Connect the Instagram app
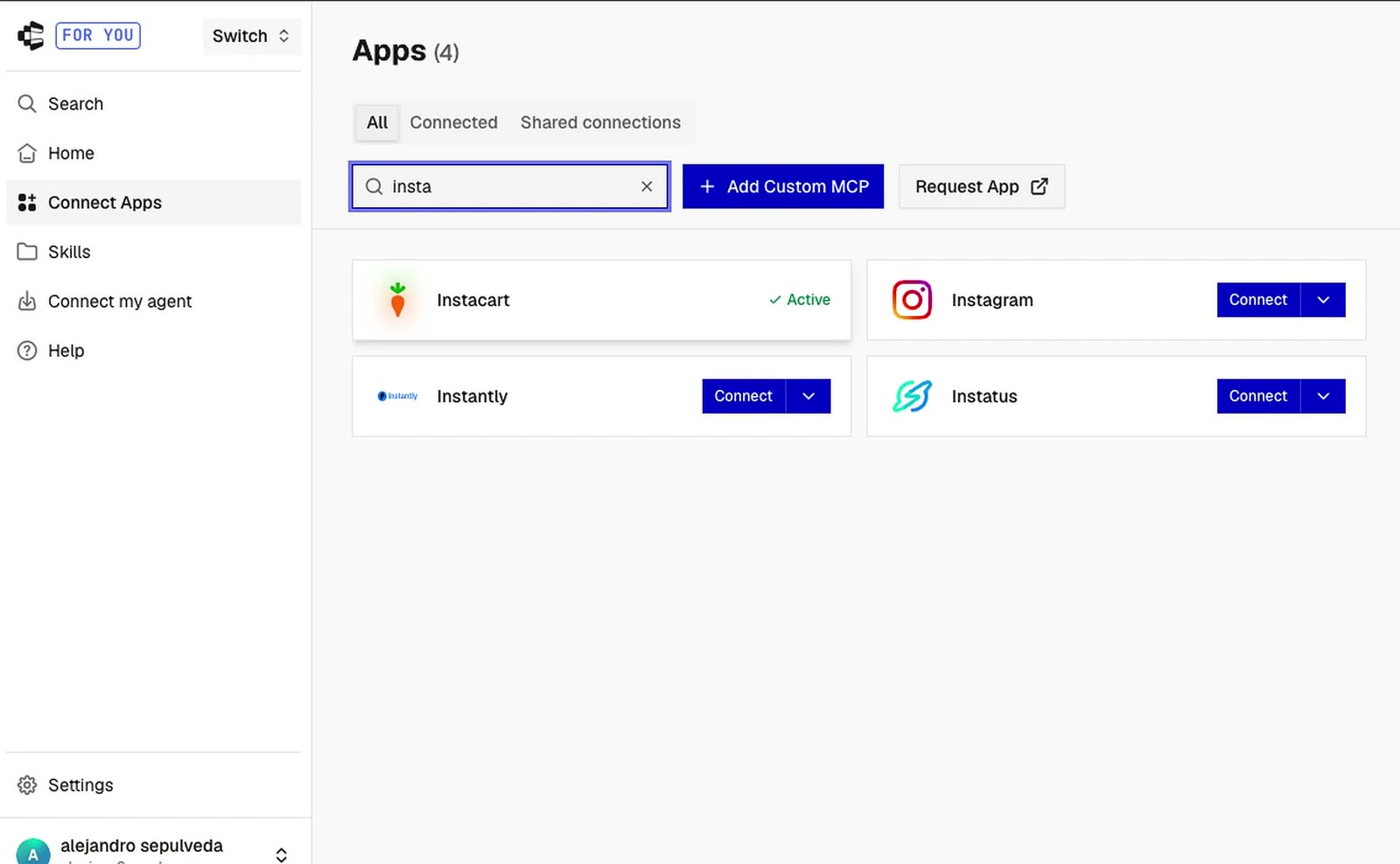Screen dimensions: 1400x864 pos(1258,300)
